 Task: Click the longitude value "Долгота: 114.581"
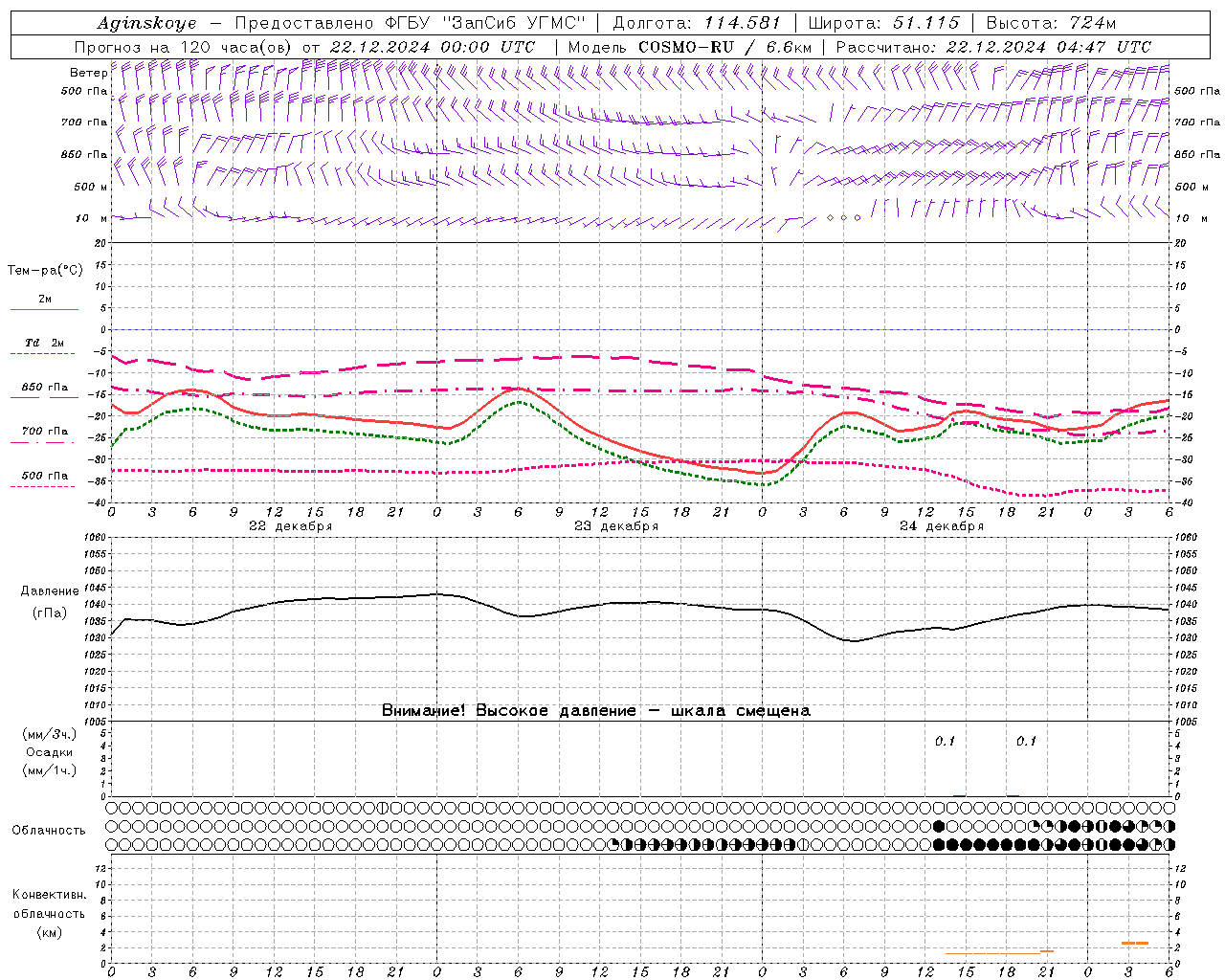click(697, 23)
